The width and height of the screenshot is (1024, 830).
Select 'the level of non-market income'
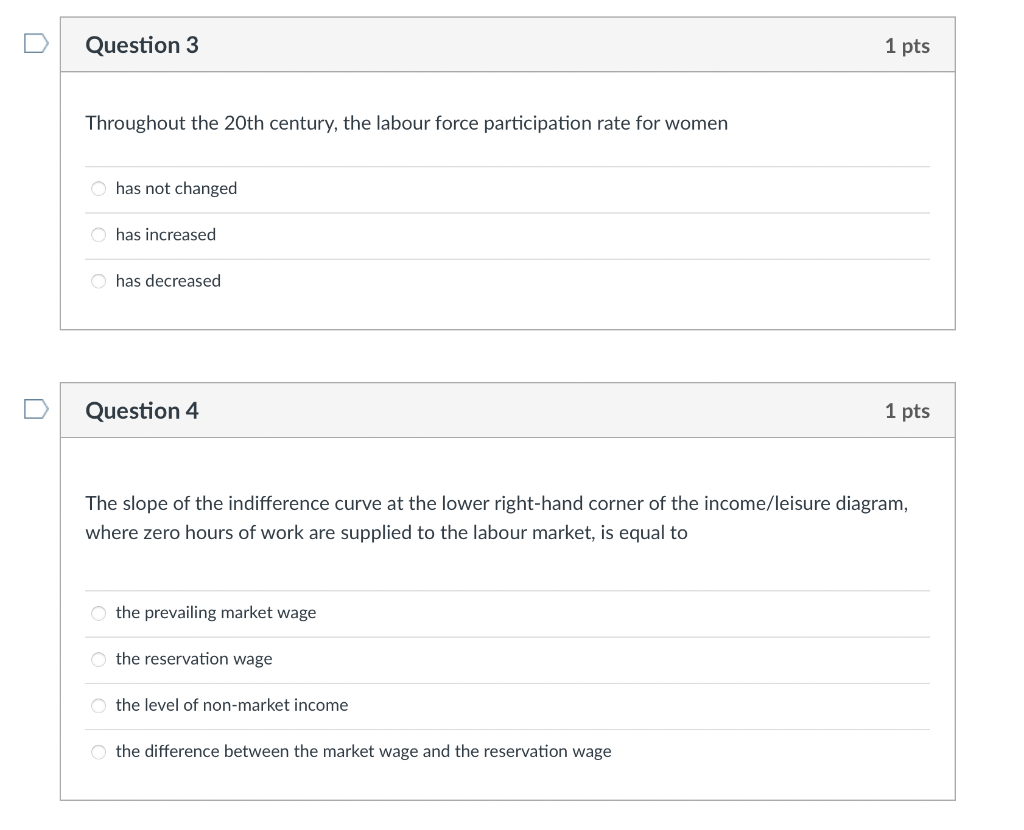pyautogui.click(x=98, y=705)
